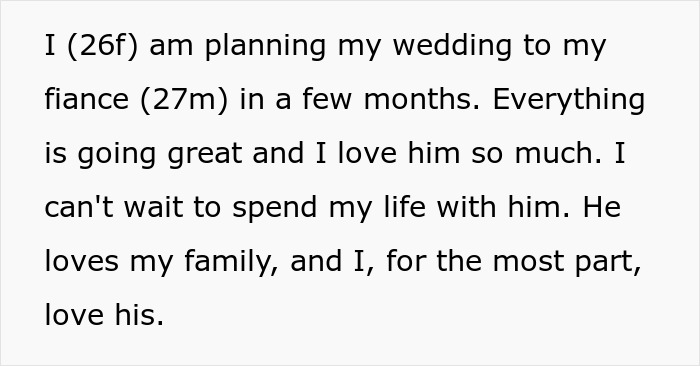700x366 pixels.
Task: Select the word "wedding" in first line
Action: point(452,45)
